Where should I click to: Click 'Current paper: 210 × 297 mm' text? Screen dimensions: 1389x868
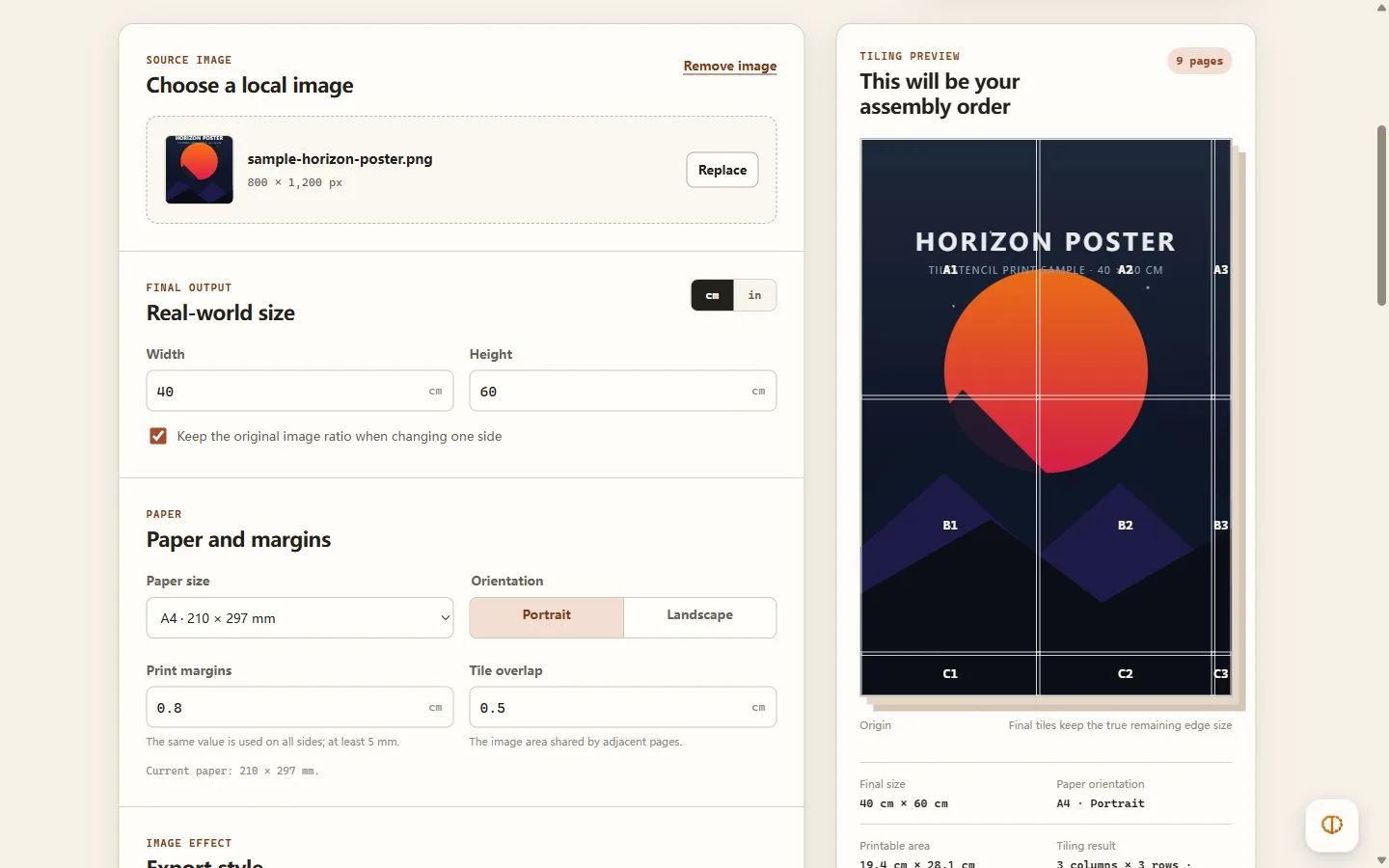[x=232, y=772]
